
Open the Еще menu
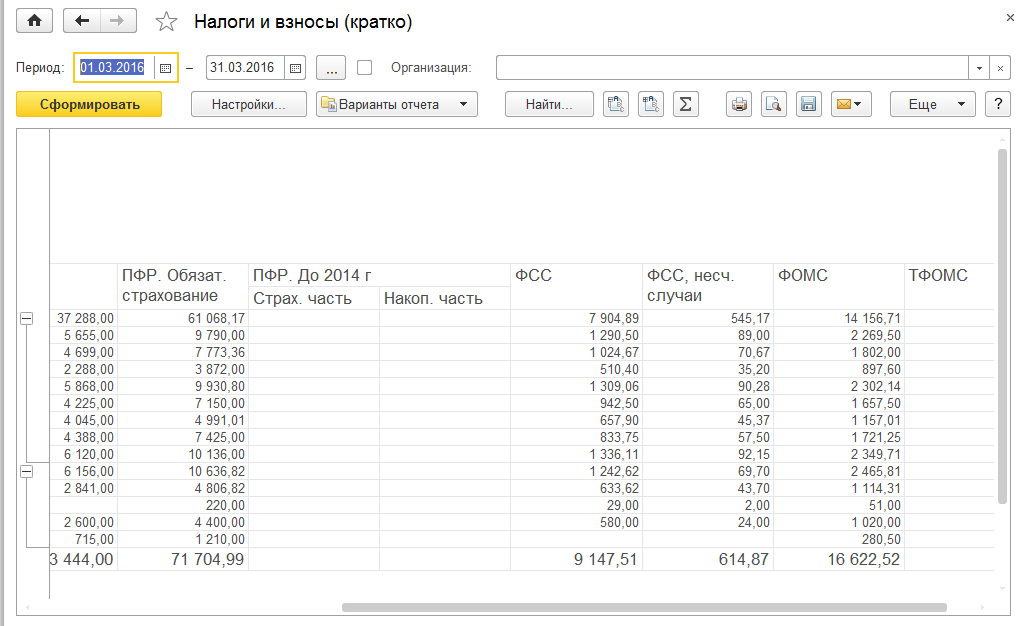coord(932,104)
